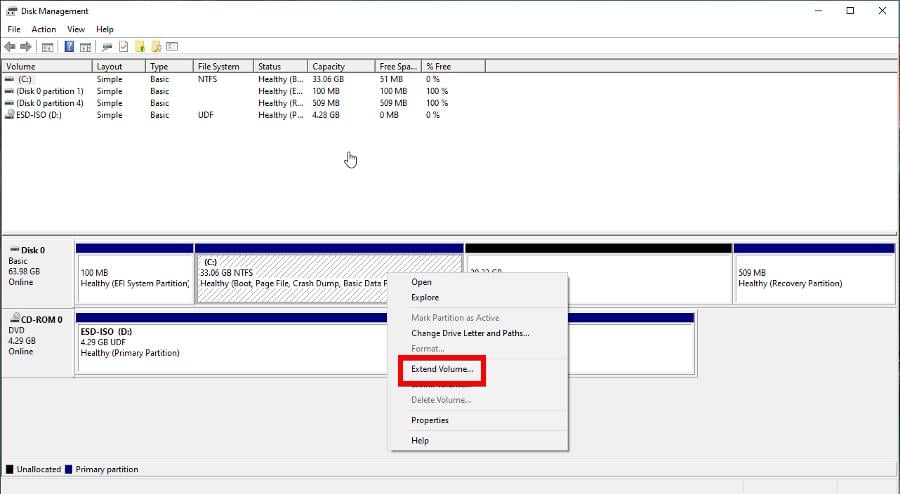Click the (C:) drive icon in volume list
Viewport: 900px width, 494px height.
tap(9, 79)
